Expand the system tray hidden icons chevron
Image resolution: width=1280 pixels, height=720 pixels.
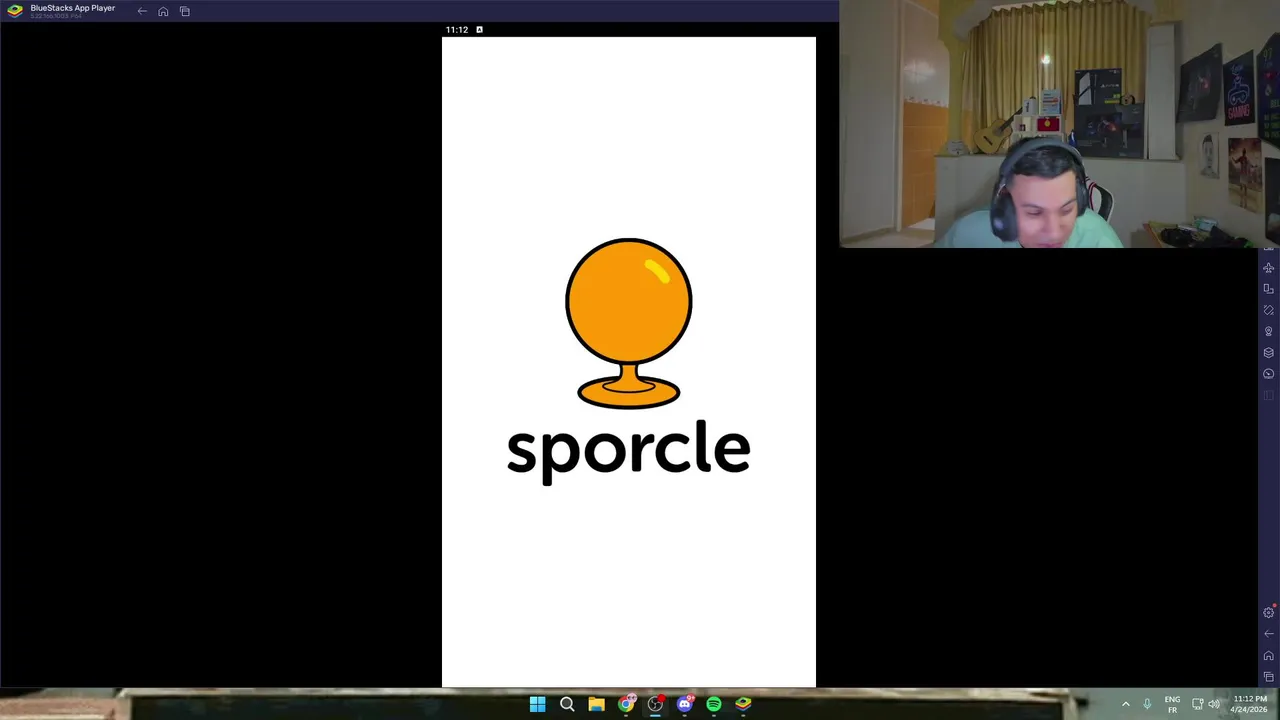click(x=1125, y=704)
